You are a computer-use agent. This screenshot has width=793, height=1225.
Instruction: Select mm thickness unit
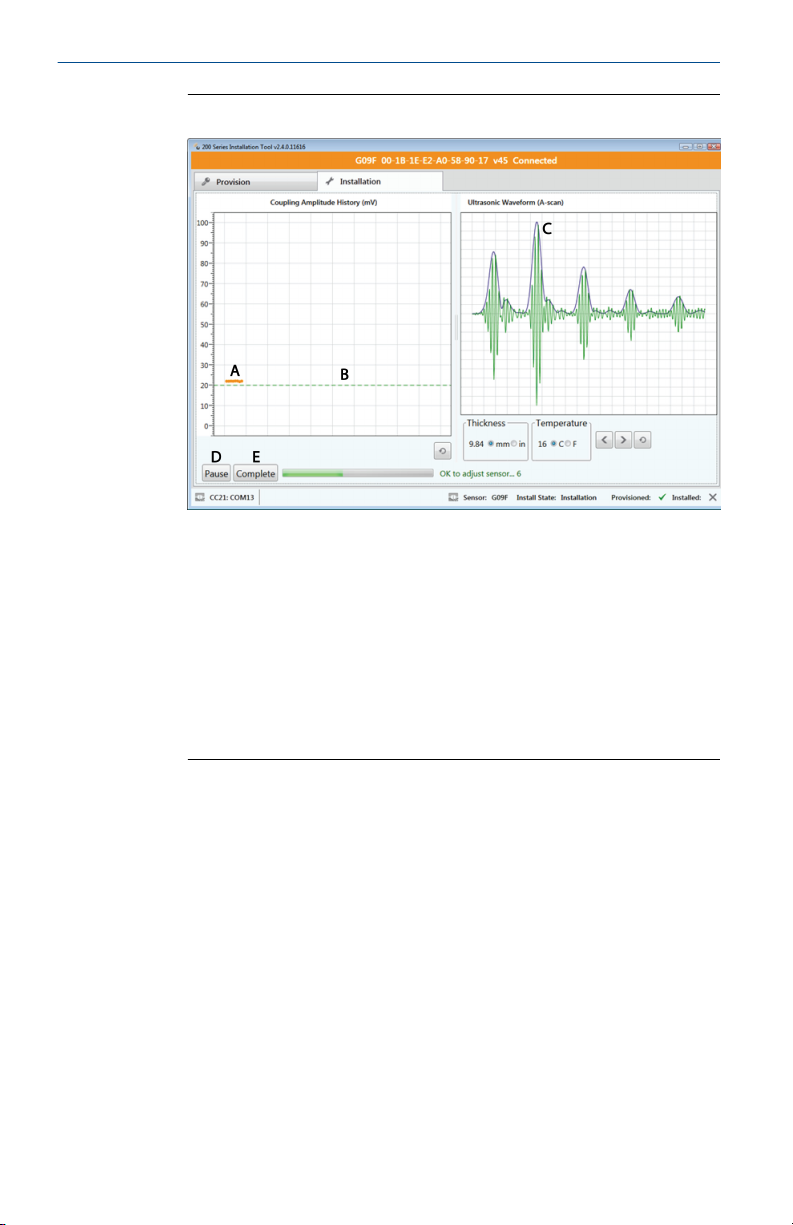[x=491, y=443]
